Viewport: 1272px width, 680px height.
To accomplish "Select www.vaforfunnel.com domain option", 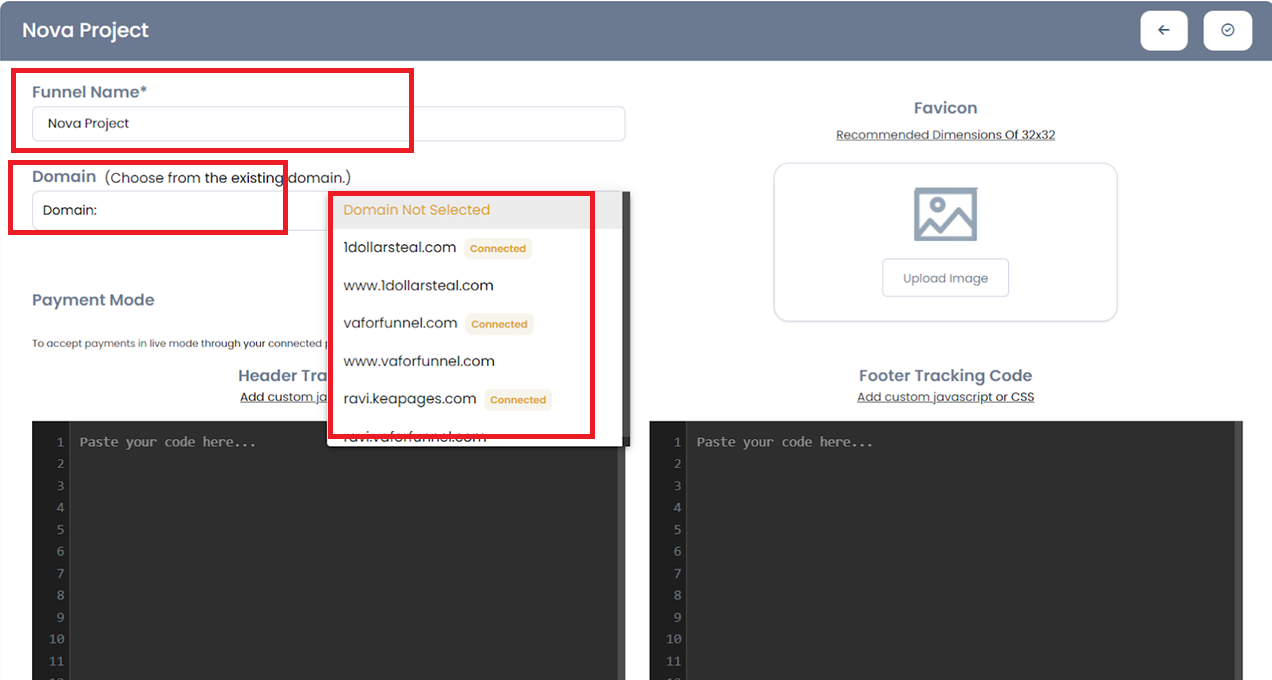I will coord(419,361).
